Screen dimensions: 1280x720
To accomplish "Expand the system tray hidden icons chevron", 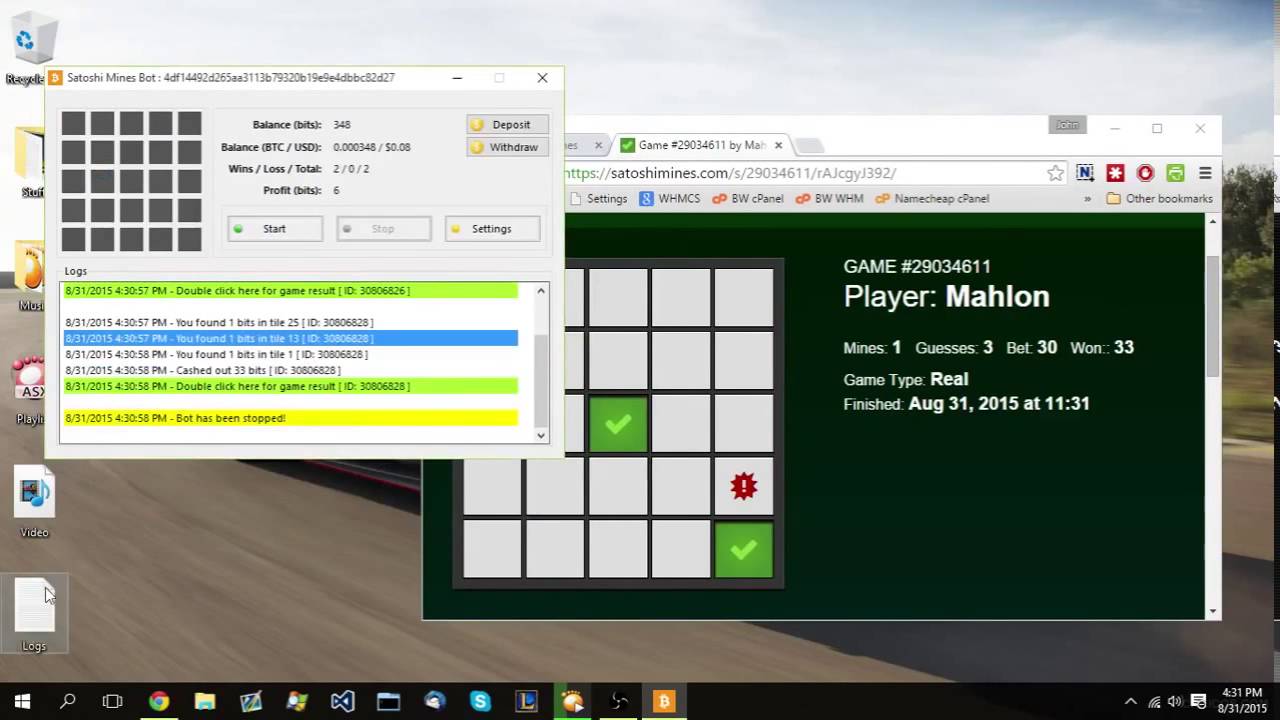I will coord(1131,702).
